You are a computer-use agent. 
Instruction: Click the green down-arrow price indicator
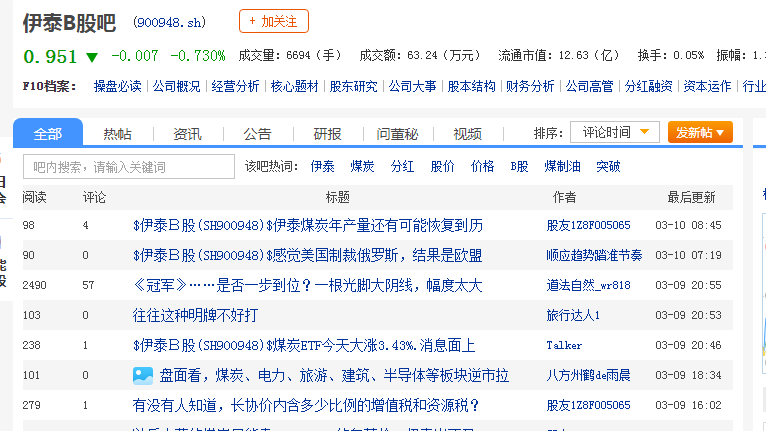(92, 58)
